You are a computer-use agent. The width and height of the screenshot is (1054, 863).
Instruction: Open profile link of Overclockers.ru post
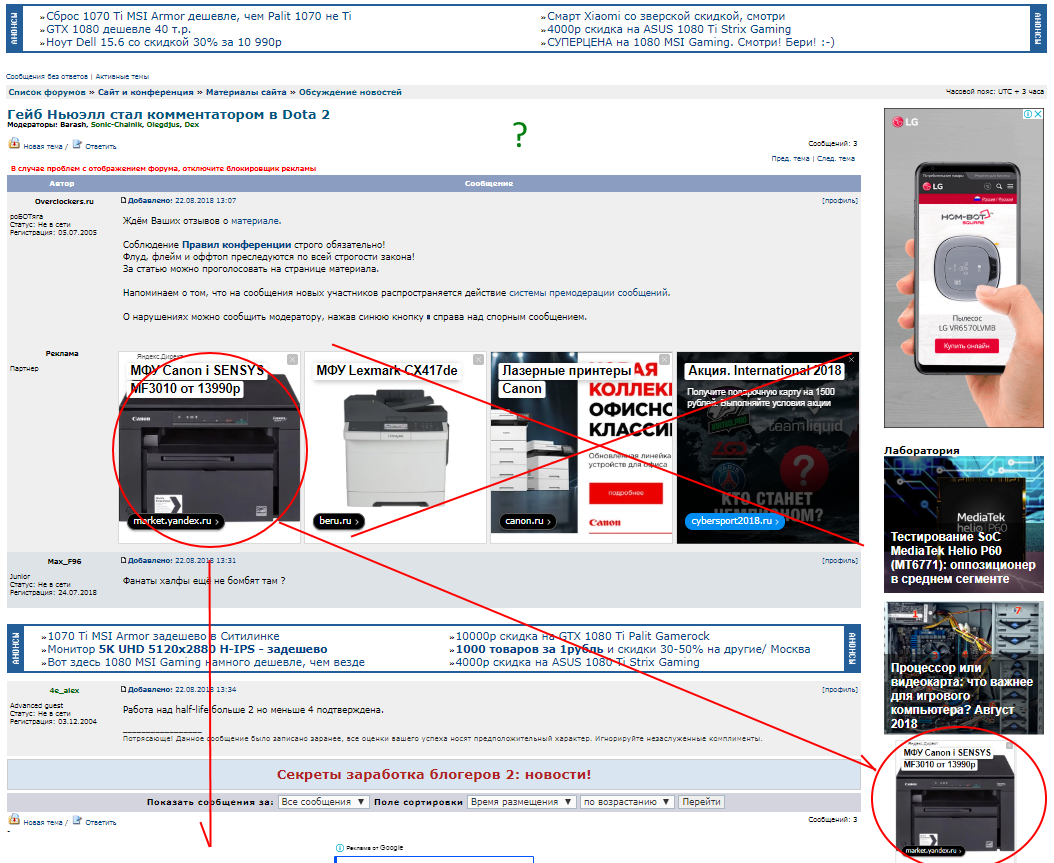coord(840,200)
